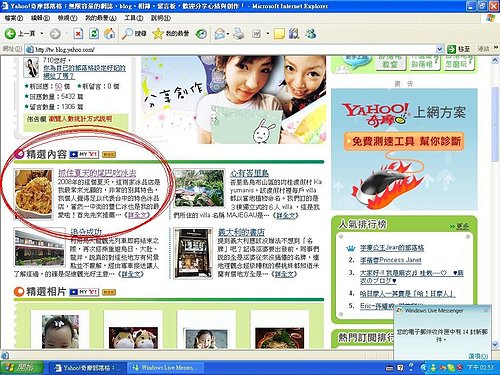Click the 免費測速工具 orange ad button
This screenshot has height=375, width=500.
(x=404, y=141)
